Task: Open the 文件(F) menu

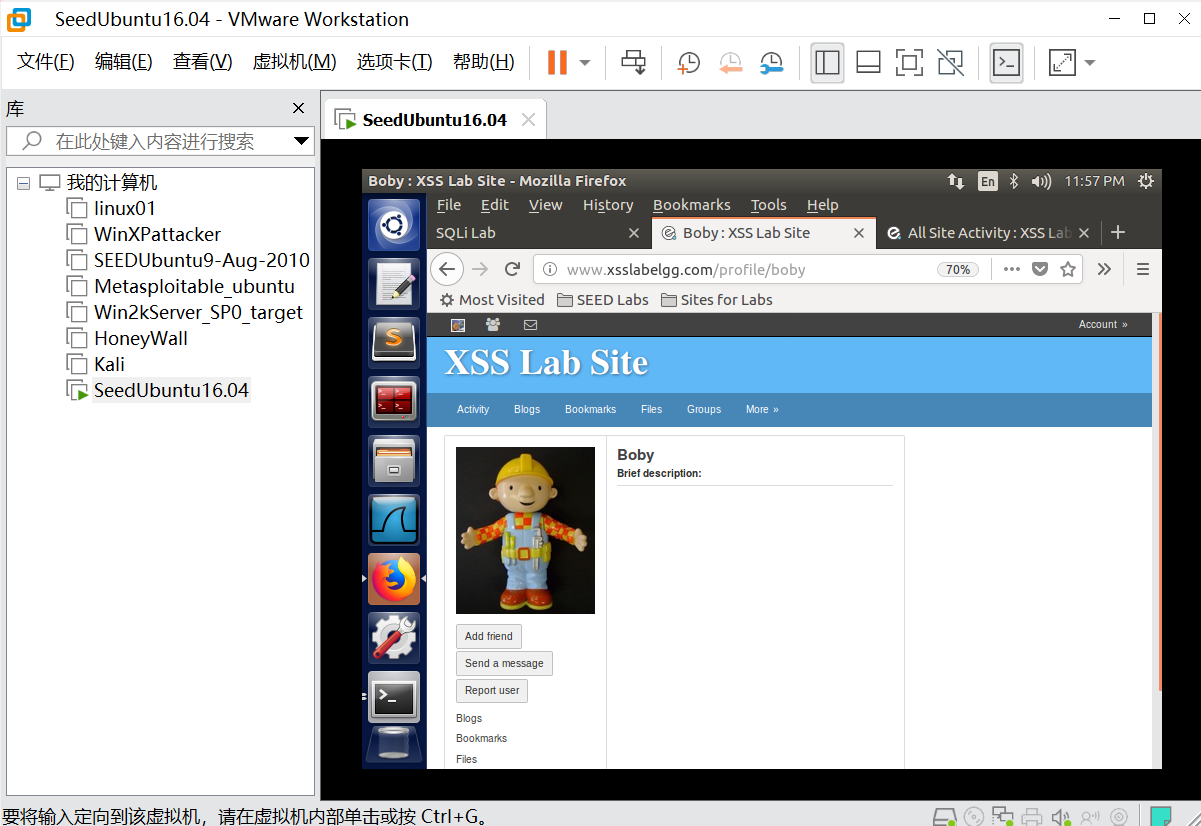Action: click(x=46, y=62)
